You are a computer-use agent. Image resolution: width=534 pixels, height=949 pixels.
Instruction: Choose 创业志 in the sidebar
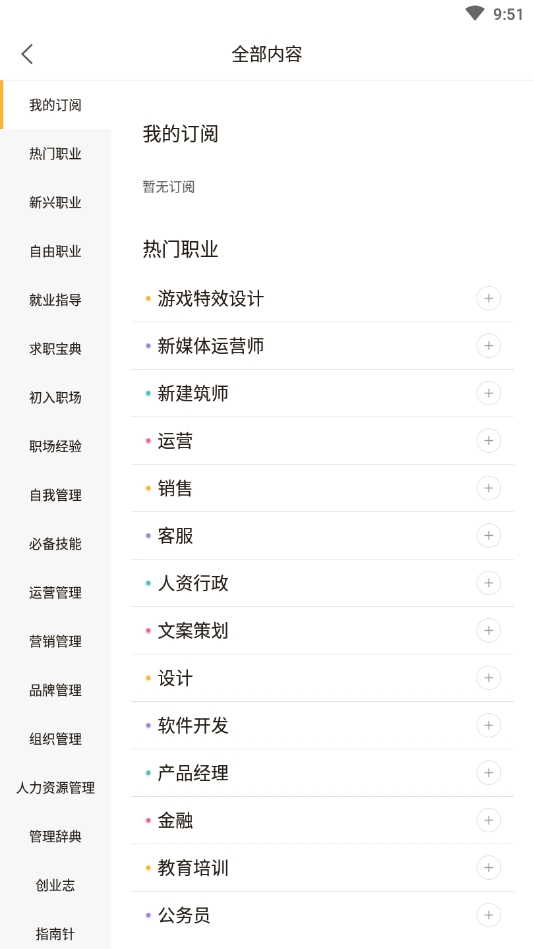coord(55,885)
